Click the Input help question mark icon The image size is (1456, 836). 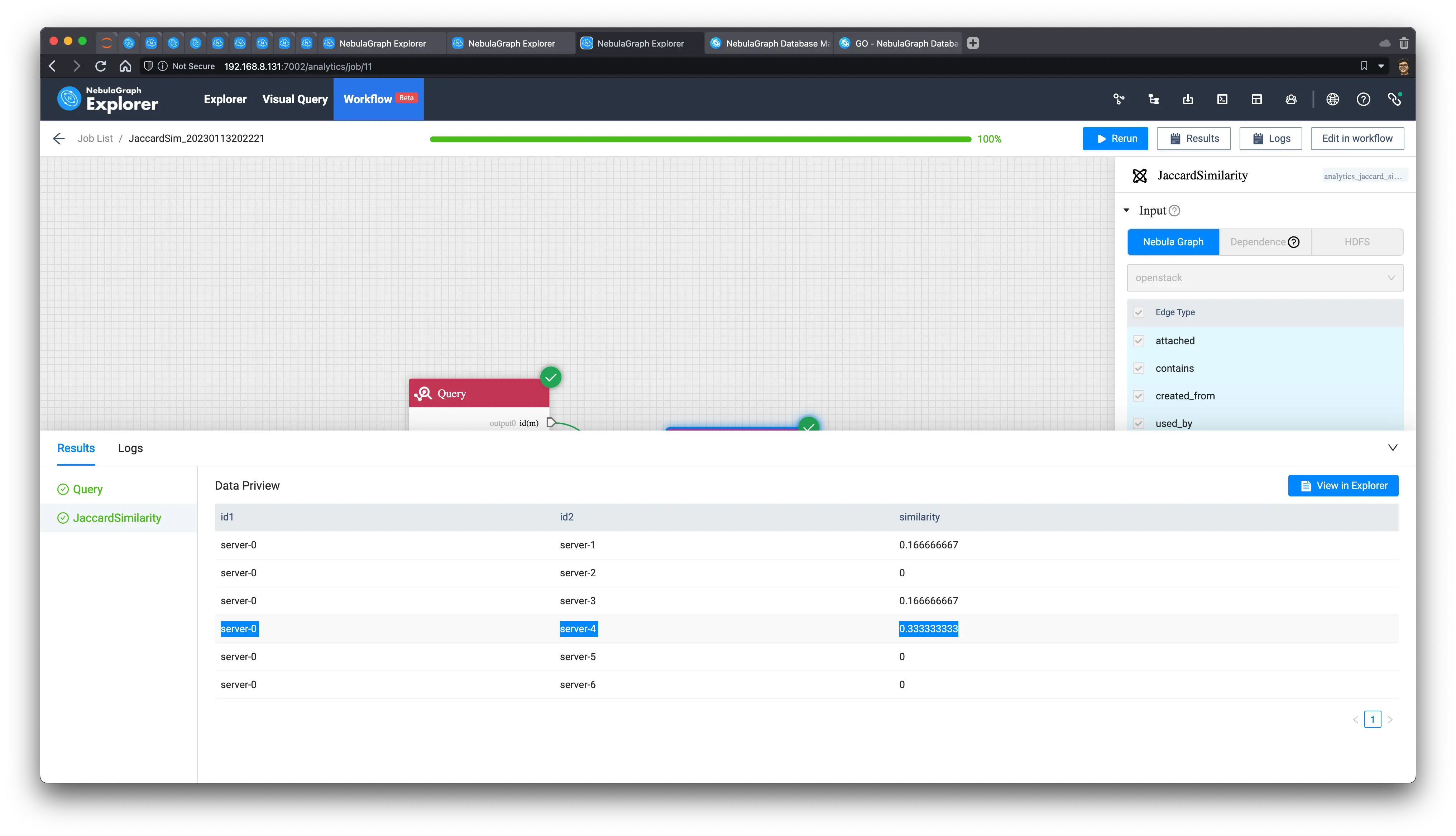1175,211
